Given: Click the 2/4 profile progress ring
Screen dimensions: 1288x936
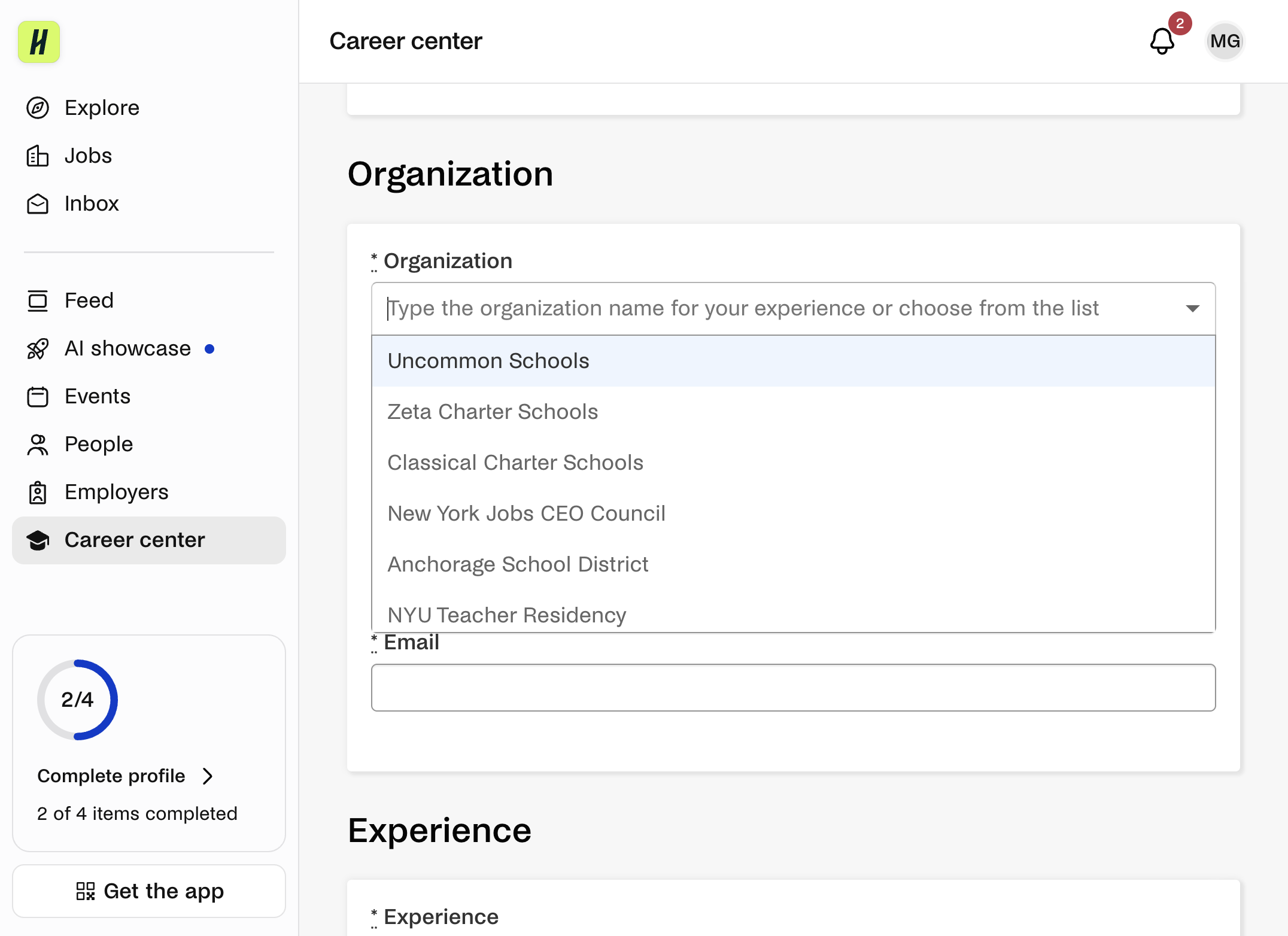Looking at the screenshot, I should [x=77, y=700].
